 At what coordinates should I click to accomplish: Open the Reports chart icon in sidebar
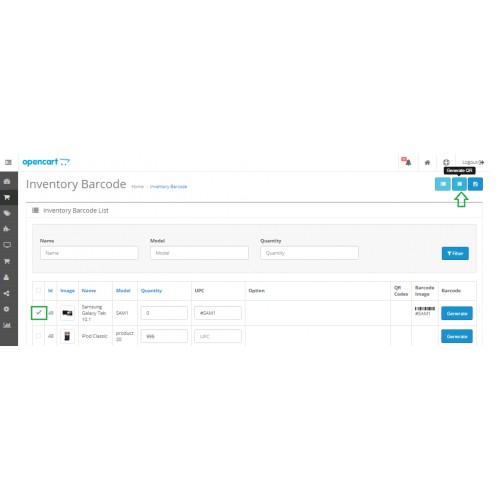point(7,325)
